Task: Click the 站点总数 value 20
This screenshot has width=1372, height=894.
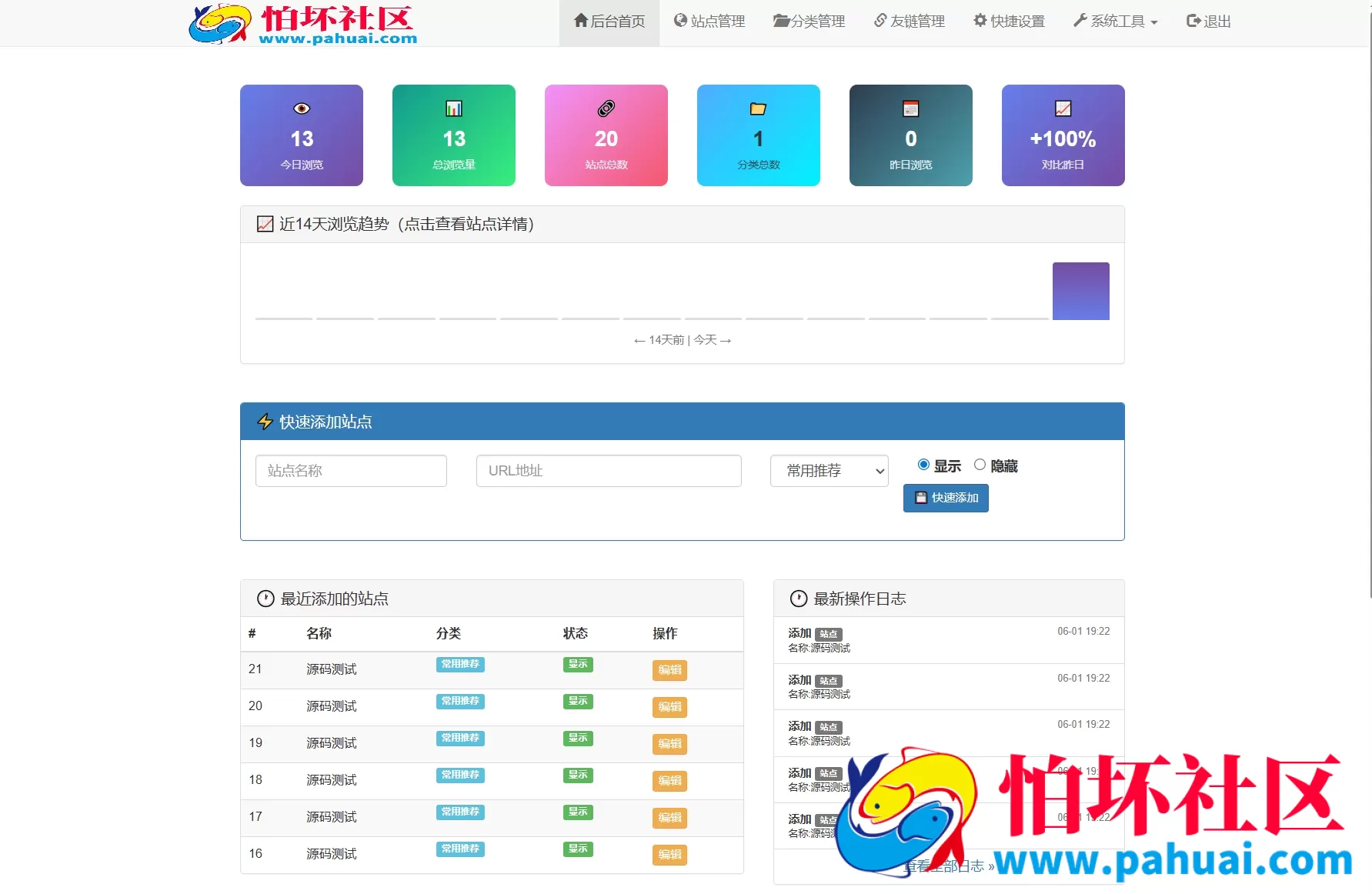Action: point(606,139)
